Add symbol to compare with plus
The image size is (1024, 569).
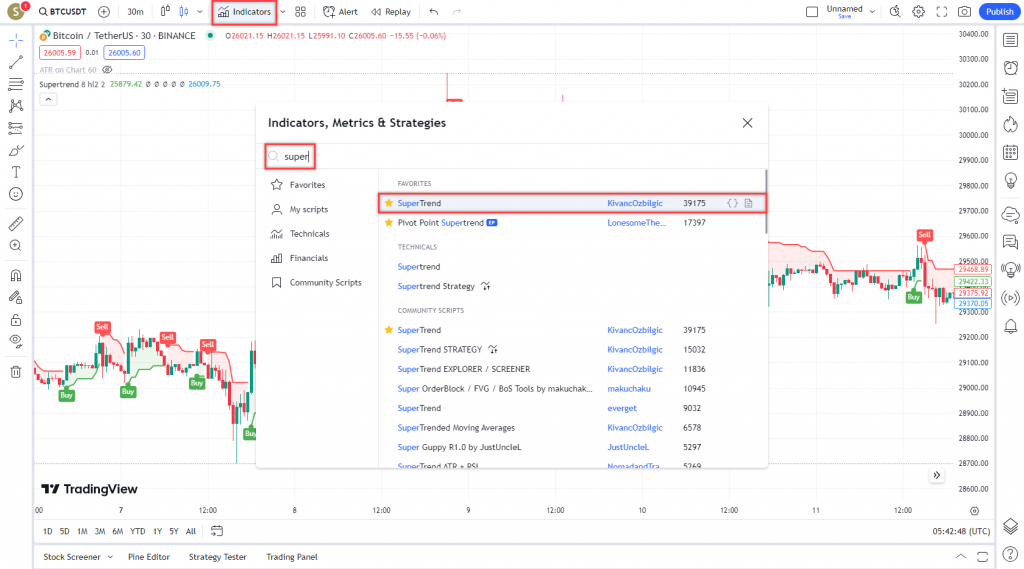click(104, 12)
